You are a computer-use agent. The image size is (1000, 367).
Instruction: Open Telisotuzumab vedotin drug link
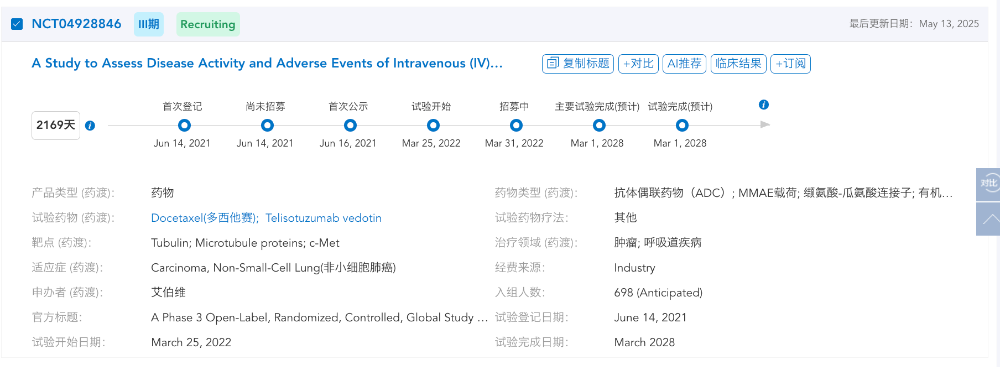coord(323,218)
